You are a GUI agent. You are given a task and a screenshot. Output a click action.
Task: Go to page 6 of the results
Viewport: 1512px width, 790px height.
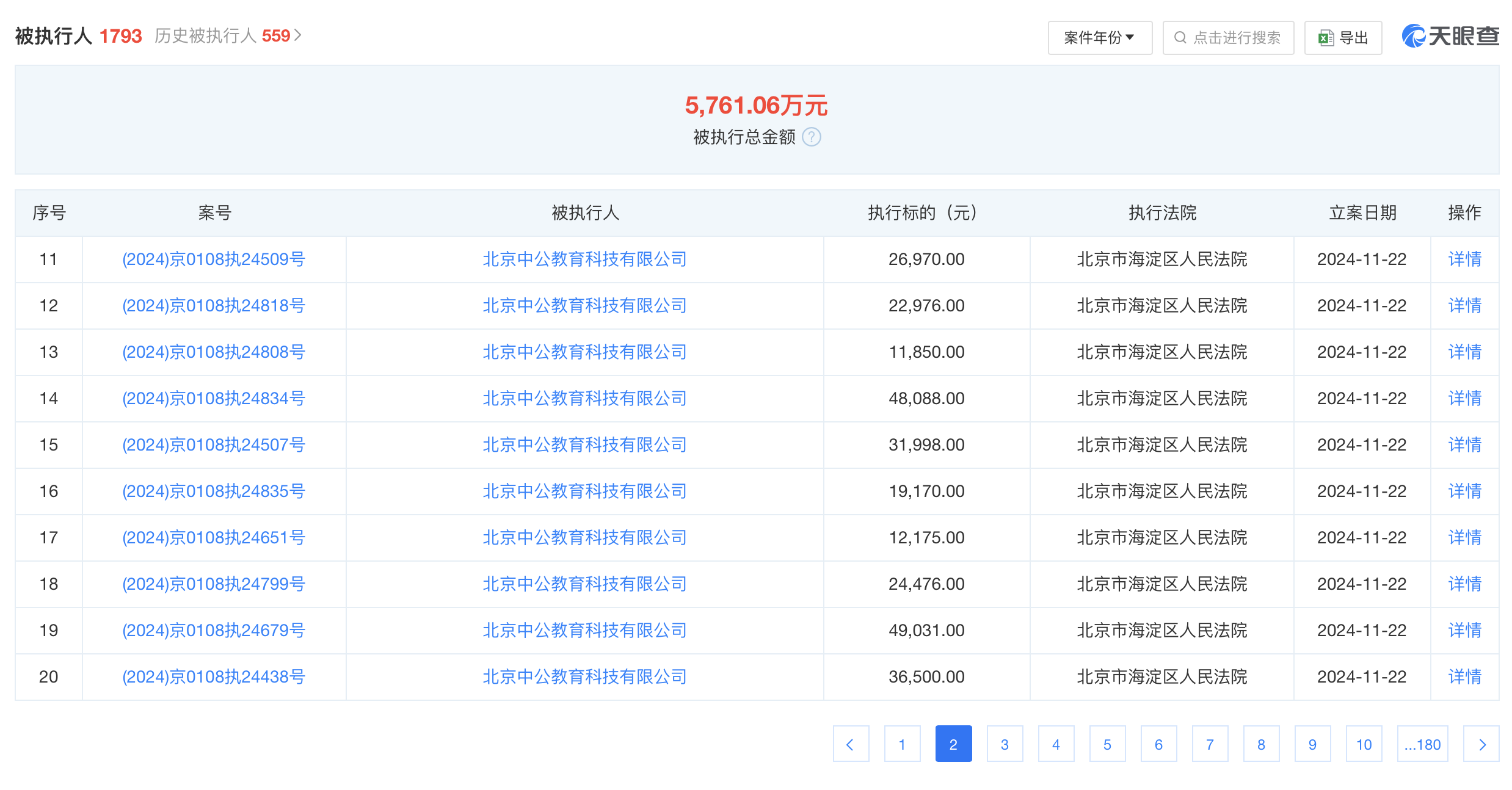coord(1158,744)
